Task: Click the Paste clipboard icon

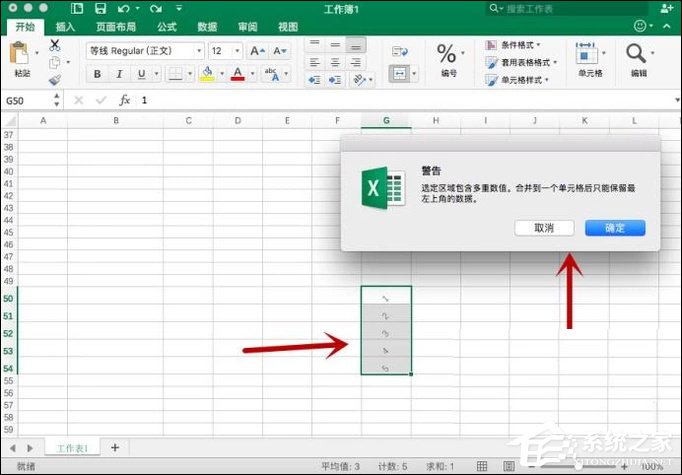Action: [x=20, y=56]
